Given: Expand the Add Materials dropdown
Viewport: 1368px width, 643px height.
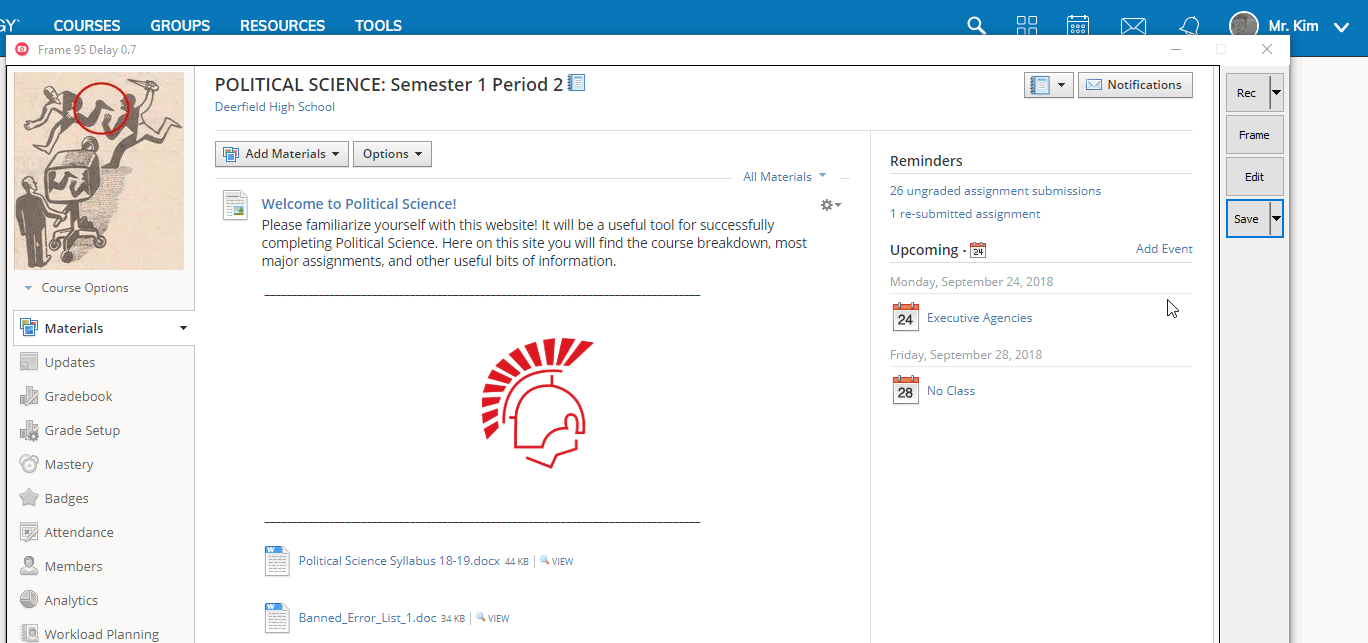Looking at the screenshot, I should coord(282,154).
